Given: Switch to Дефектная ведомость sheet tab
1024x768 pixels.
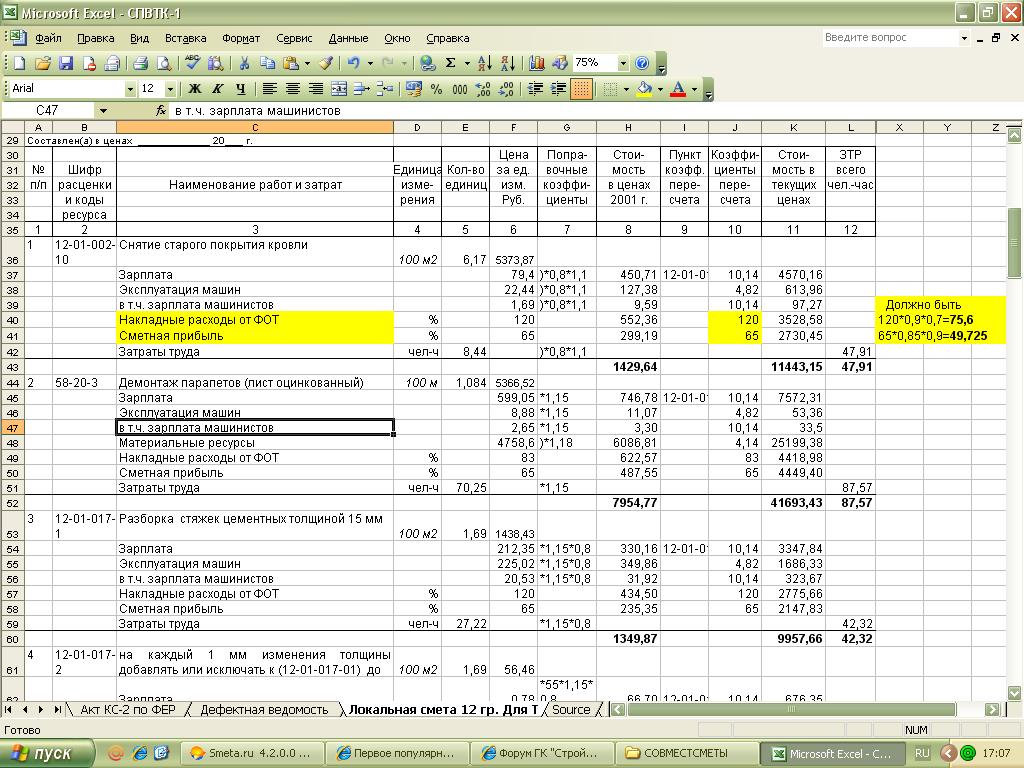Looking at the screenshot, I should (264, 710).
